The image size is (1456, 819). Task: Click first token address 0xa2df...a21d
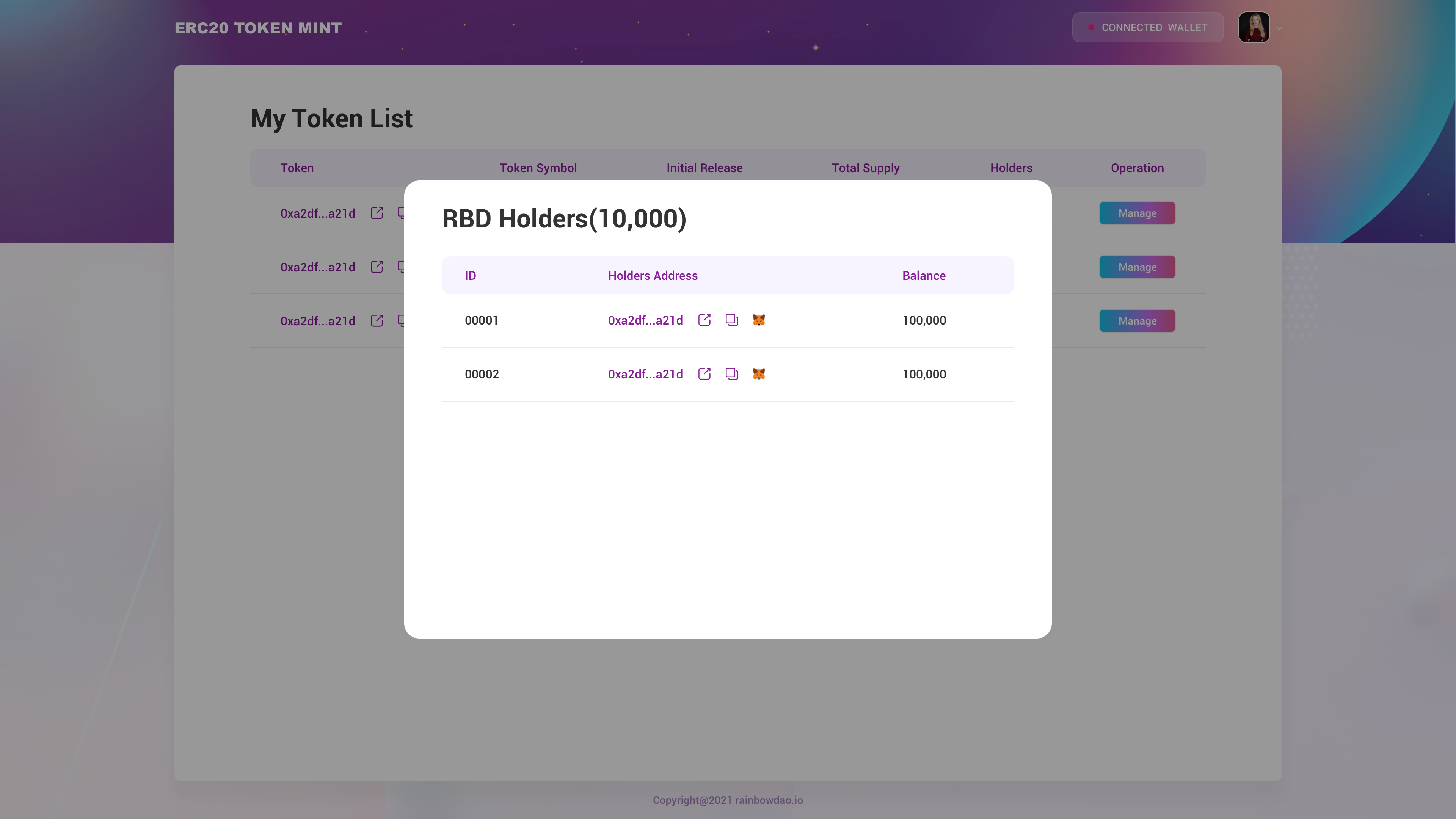point(318,213)
